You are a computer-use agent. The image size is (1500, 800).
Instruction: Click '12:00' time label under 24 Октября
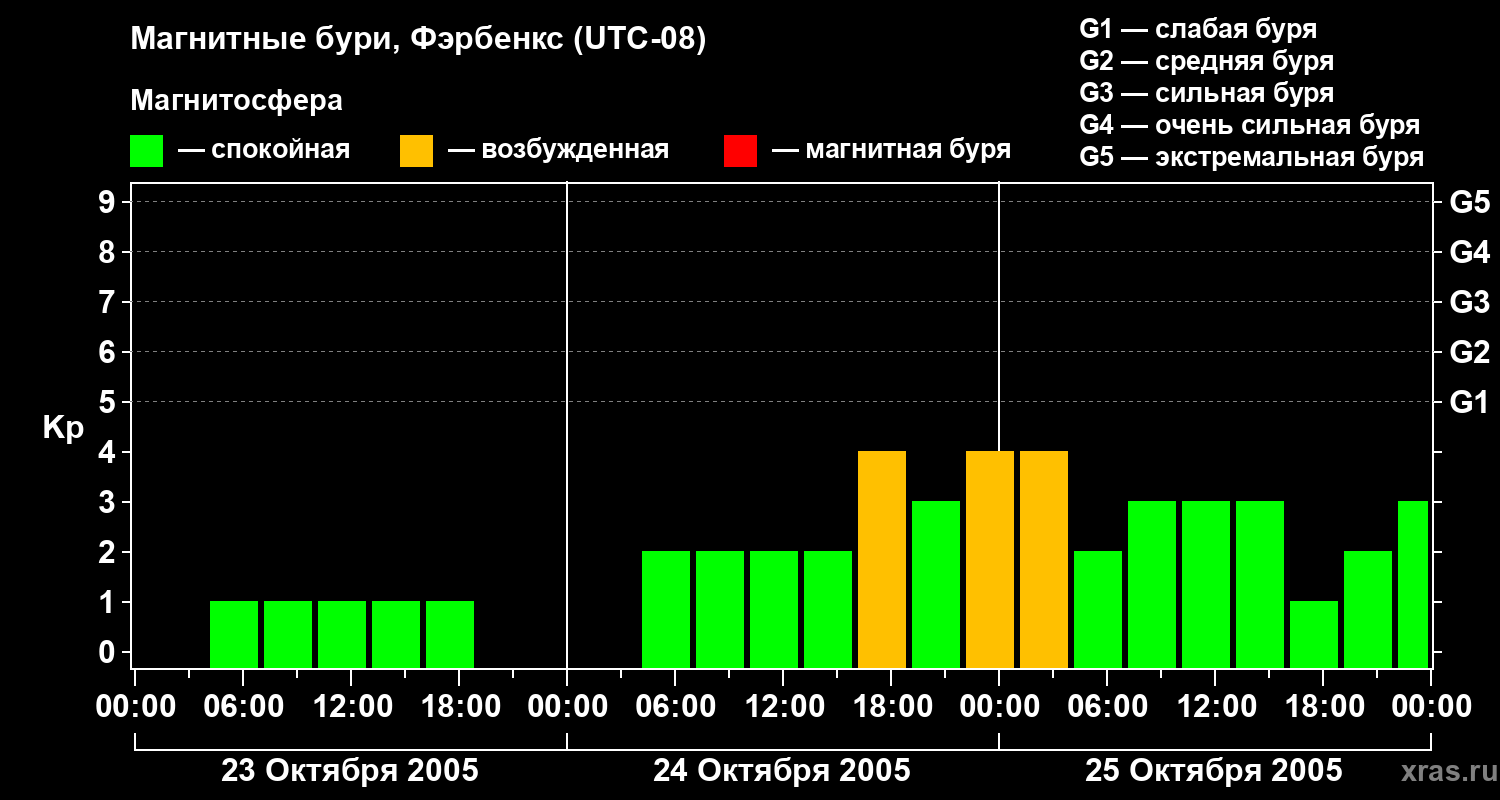pyautogui.click(x=783, y=706)
